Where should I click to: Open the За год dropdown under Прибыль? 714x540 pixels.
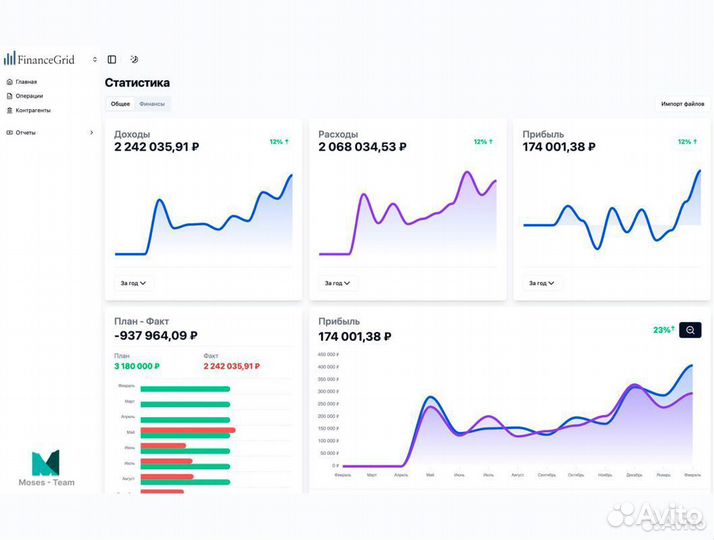point(541,283)
